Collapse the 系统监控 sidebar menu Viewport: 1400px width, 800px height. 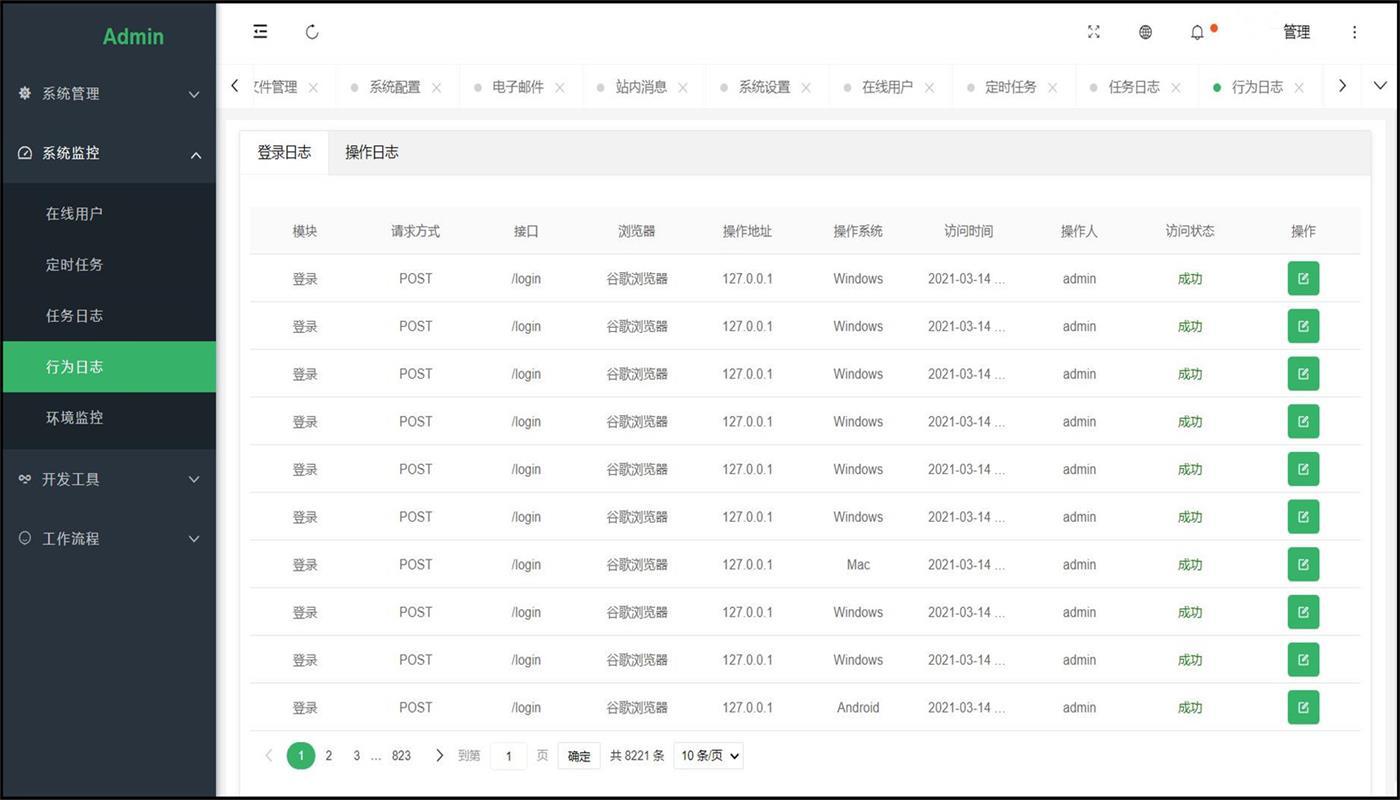pos(108,154)
